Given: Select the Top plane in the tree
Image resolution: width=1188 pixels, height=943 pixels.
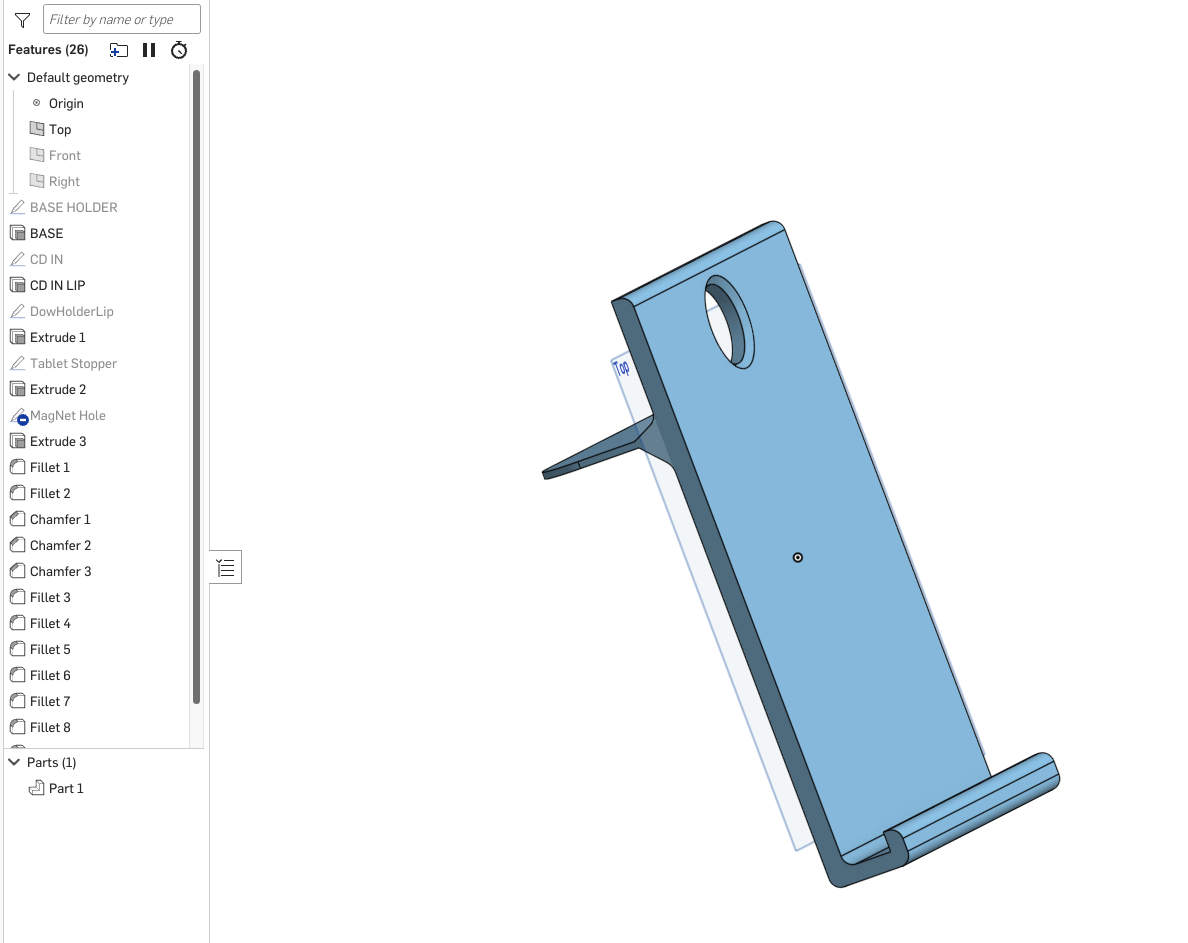Looking at the screenshot, I should click(60, 129).
